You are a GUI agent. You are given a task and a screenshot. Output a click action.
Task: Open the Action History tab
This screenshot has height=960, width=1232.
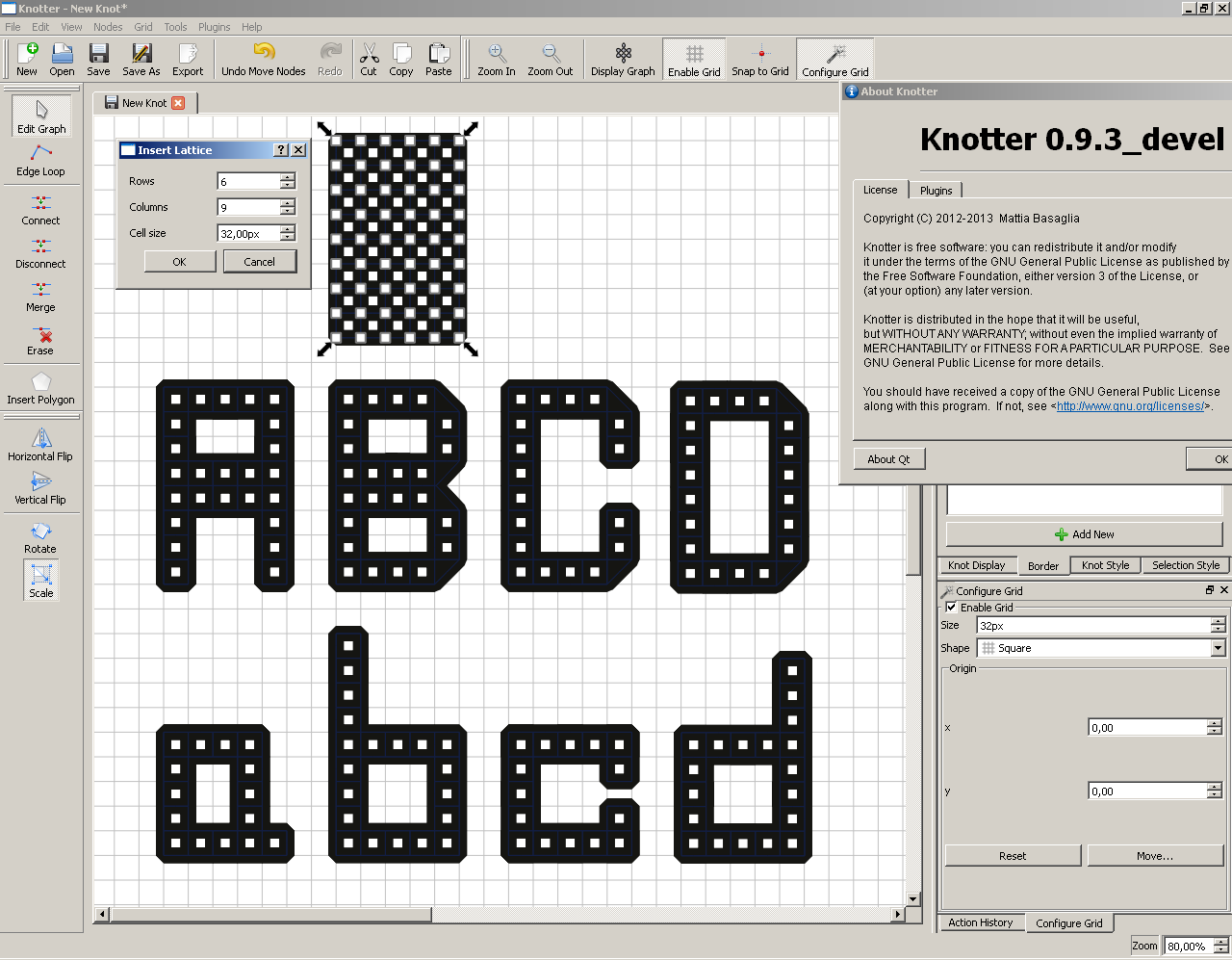pos(980,922)
